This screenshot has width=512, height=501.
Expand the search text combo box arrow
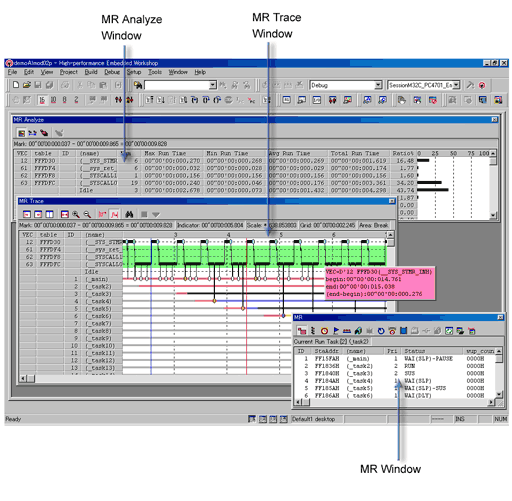pos(213,85)
